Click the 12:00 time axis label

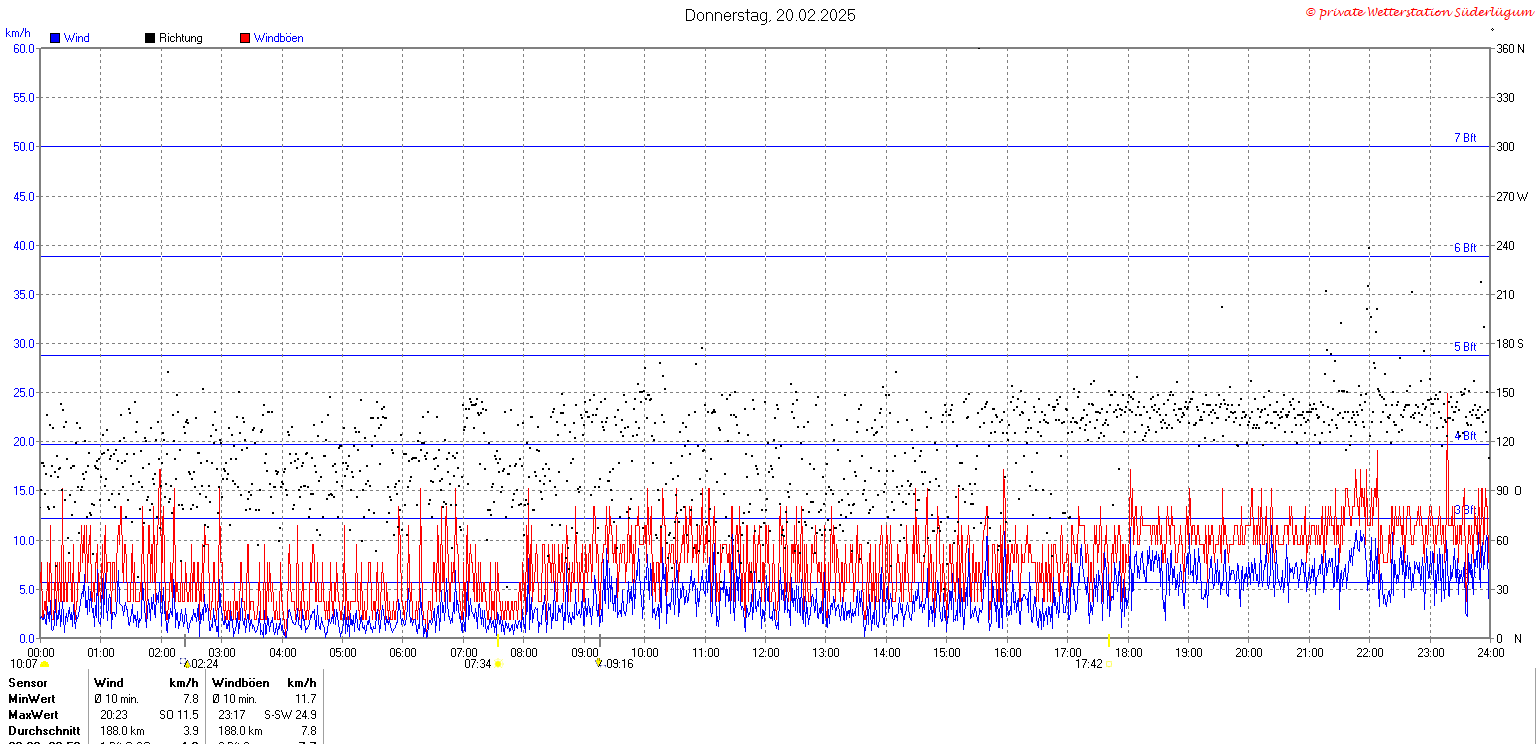(766, 653)
